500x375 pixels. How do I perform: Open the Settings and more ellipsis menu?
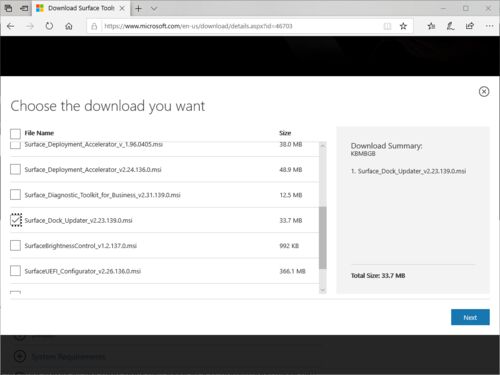pyautogui.click(x=489, y=26)
